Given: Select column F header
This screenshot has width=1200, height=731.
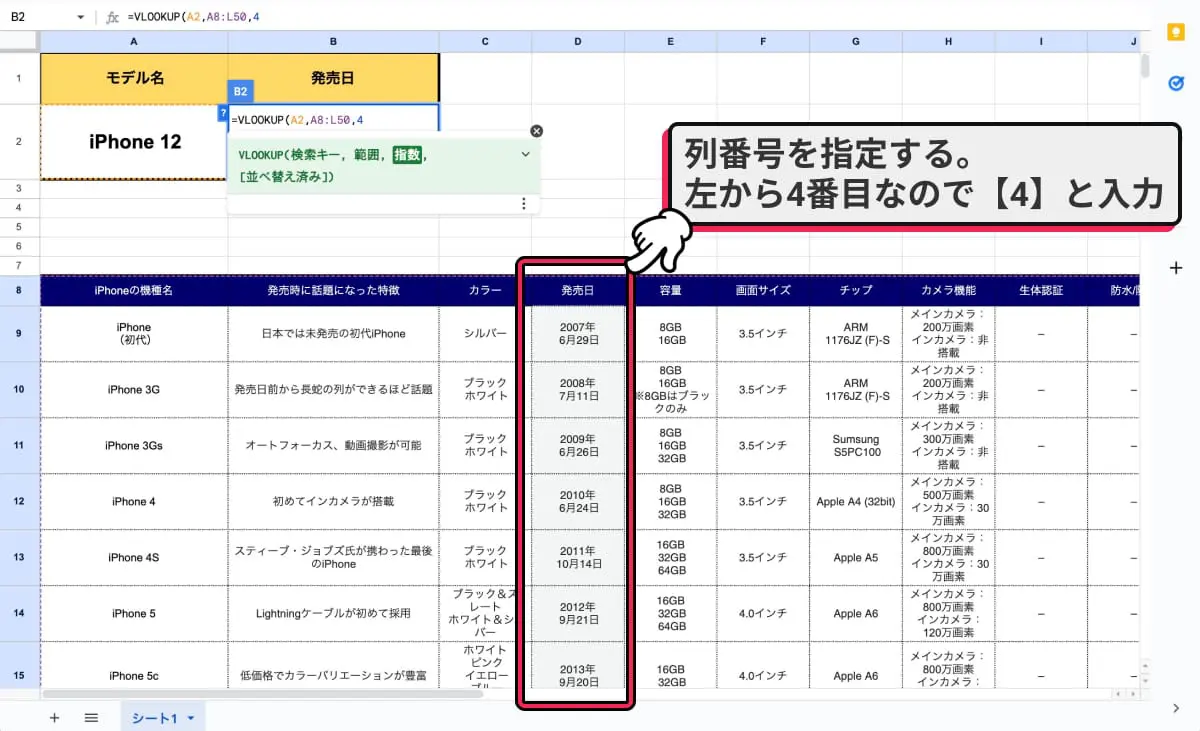Looking at the screenshot, I should pyautogui.click(x=763, y=42).
